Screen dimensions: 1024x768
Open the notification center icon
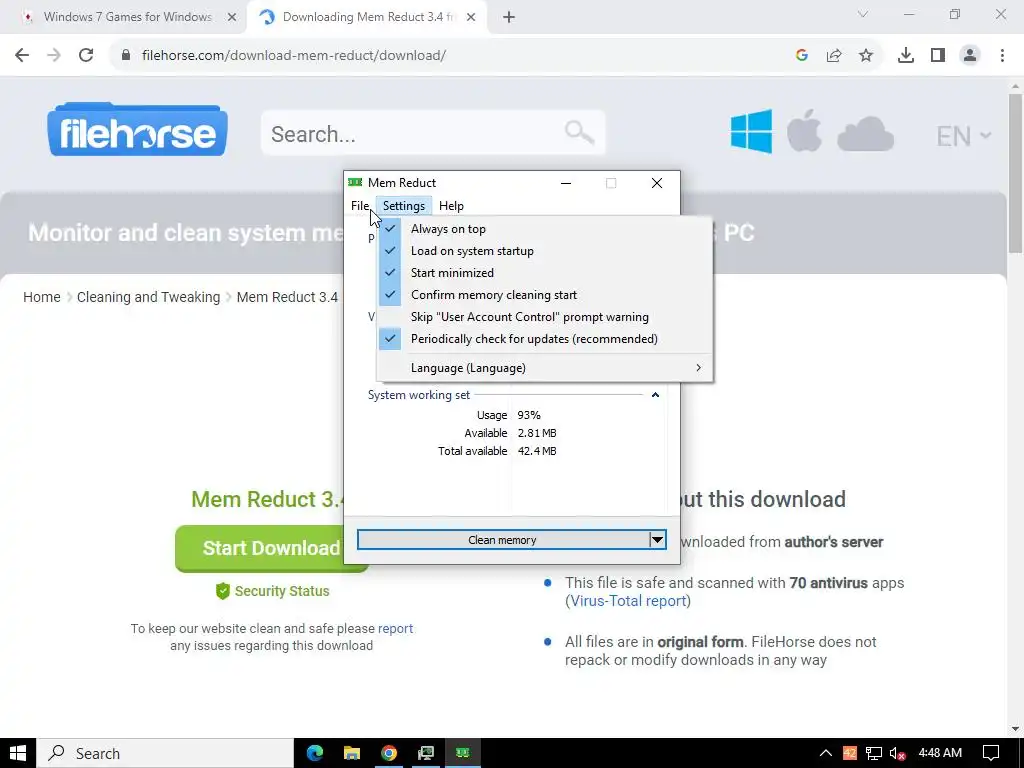click(x=991, y=753)
